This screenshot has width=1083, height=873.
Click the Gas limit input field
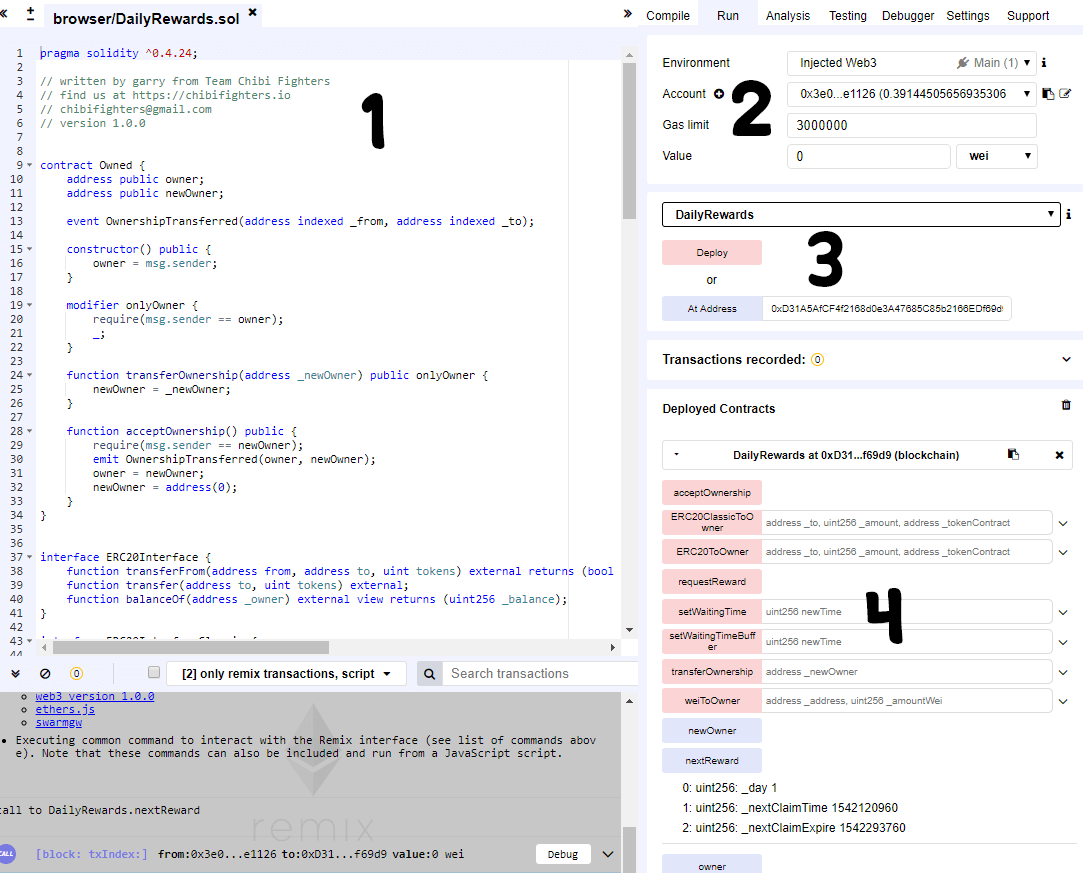pyautogui.click(x=912, y=125)
